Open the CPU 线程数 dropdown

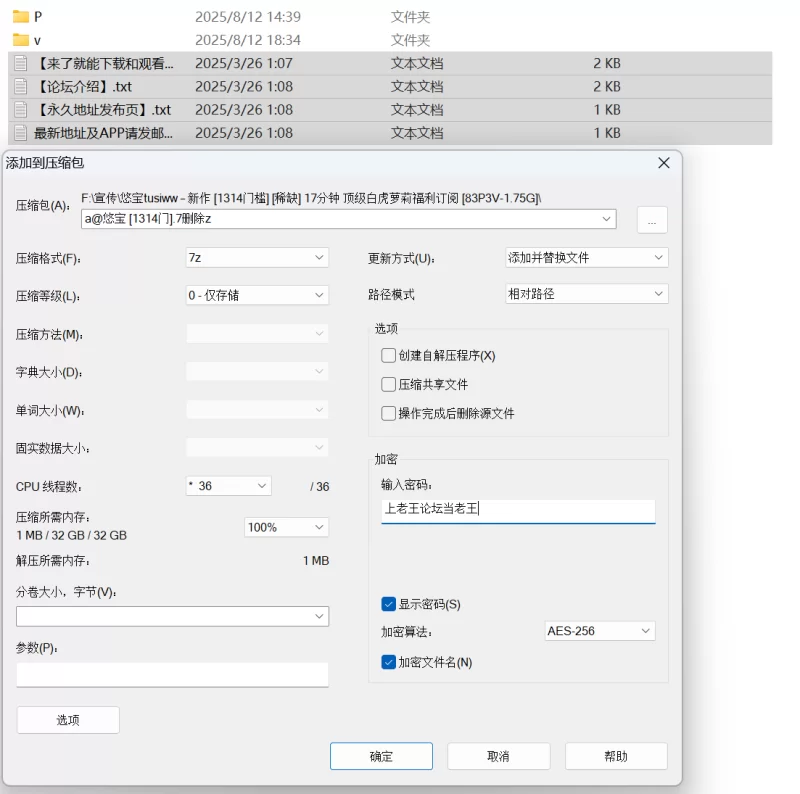click(229, 486)
